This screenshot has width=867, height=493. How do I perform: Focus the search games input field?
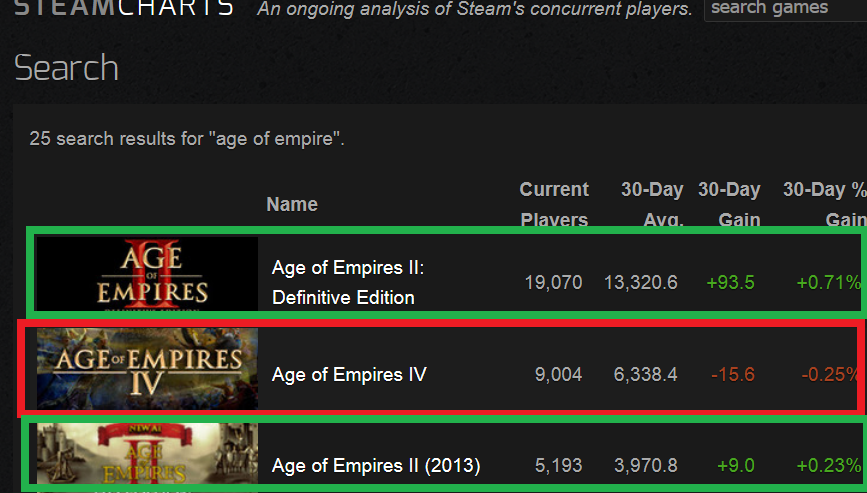(x=785, y=8)
